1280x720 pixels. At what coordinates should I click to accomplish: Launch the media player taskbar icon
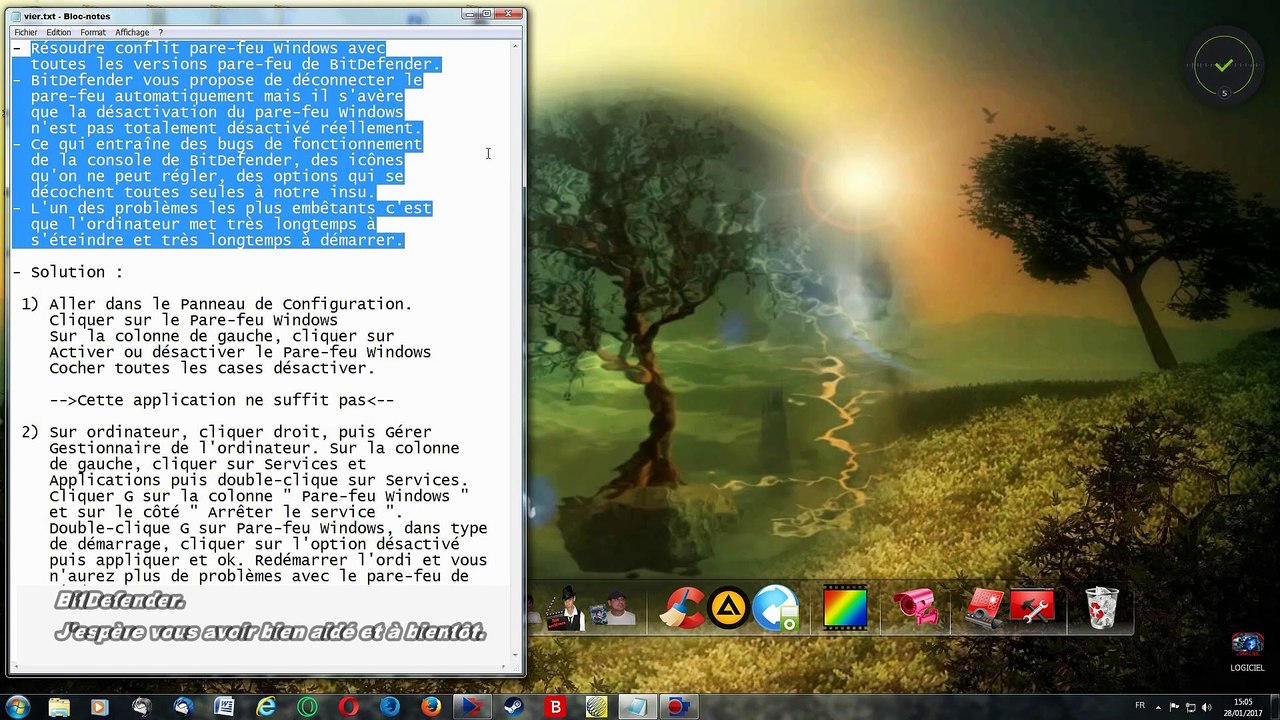99,707
